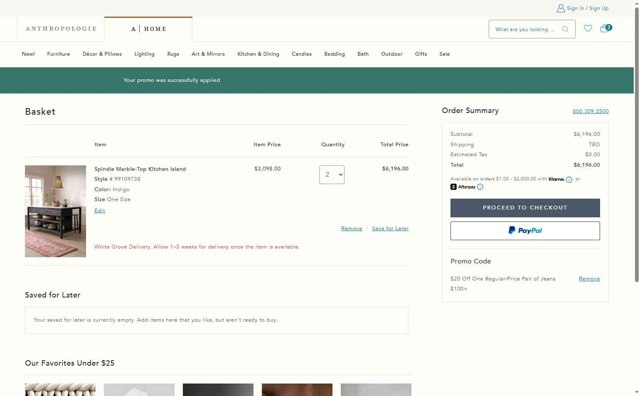This screenshot has height=396, width=640.
Task: Pay with the PayPal button
Action: click(x=525, y=231)
